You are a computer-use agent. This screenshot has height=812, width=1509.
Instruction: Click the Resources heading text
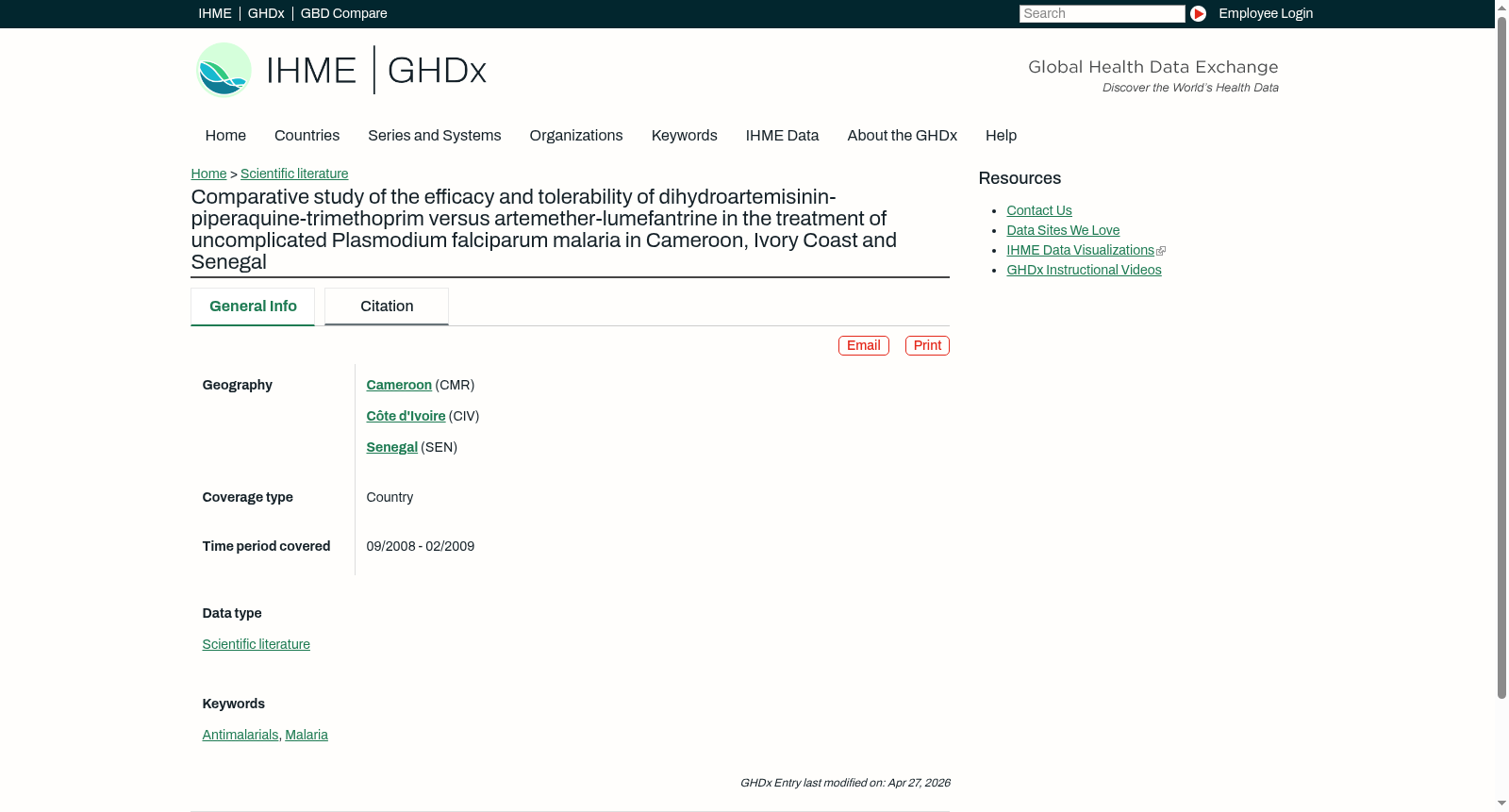[1020, 178]
